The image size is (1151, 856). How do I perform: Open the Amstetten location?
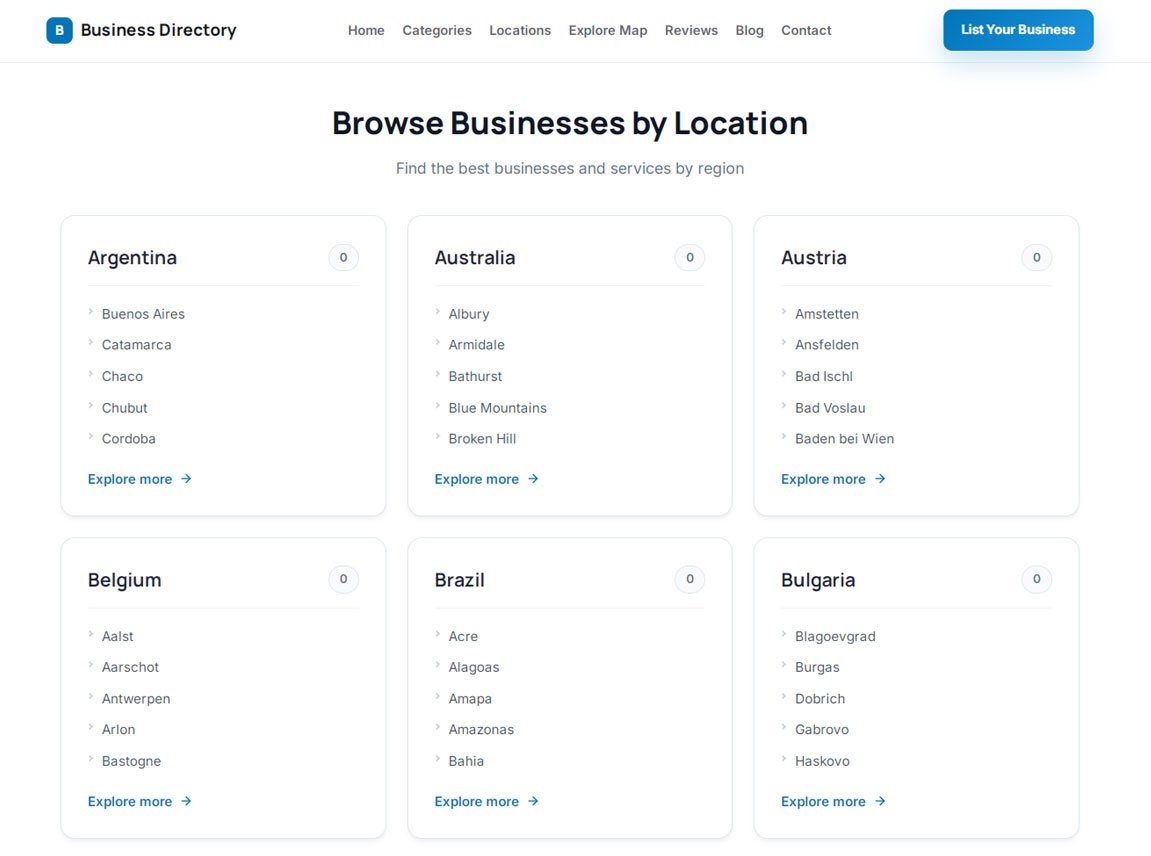pos(827,313)
